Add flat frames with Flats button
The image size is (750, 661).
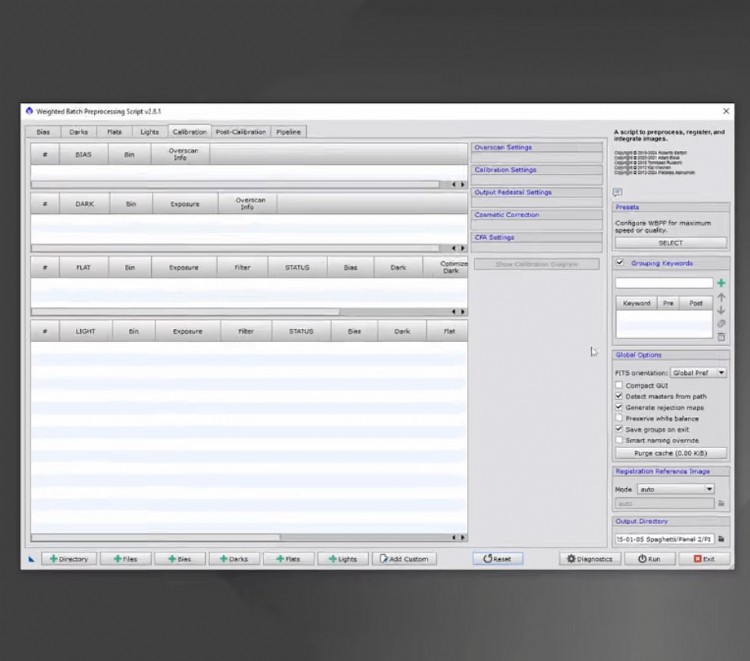pos(288,559)
